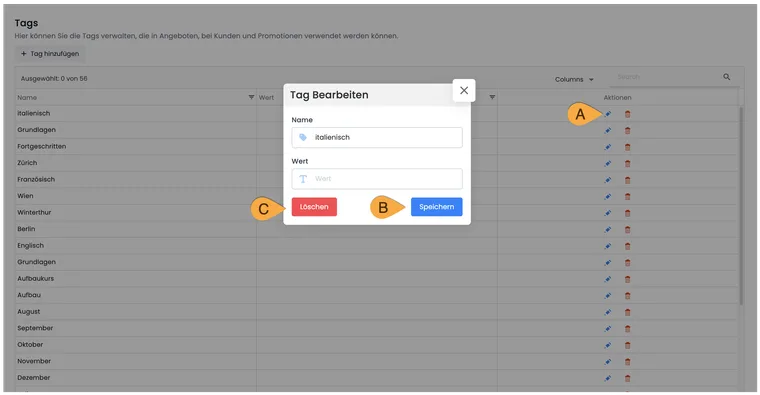Edit the Dezember tag via pencil icon
The height and width of the screenshot is (395, 760).
(608, 378)
